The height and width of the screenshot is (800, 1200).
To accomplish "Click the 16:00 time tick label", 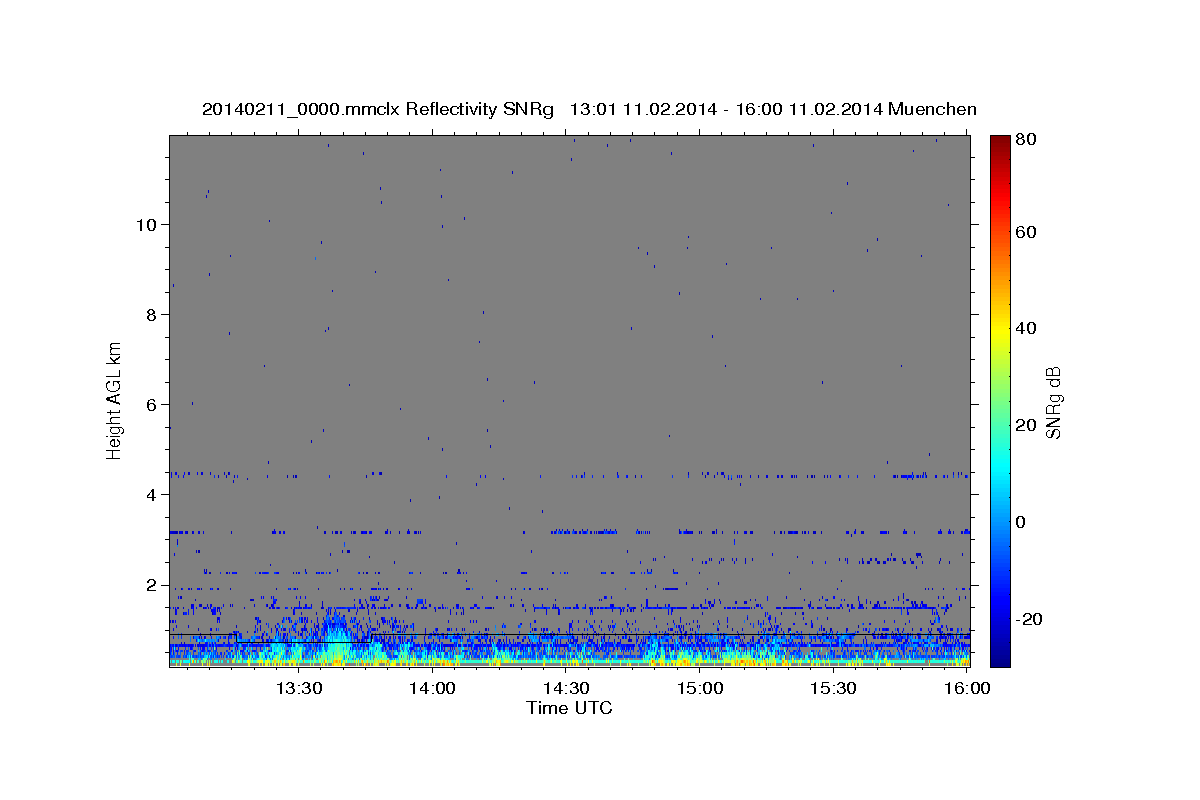I will pos(967,688).
